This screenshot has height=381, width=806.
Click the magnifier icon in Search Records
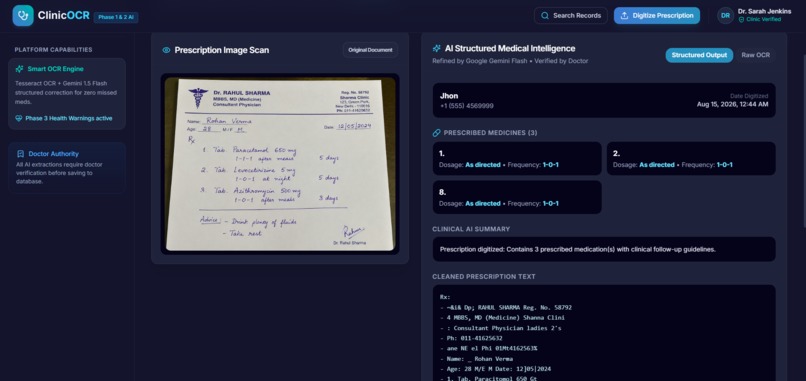coord(545,15)
